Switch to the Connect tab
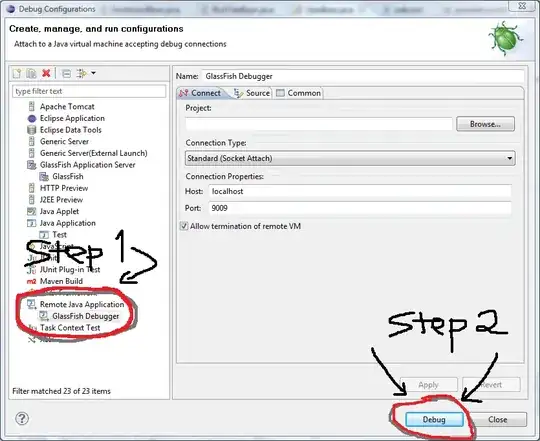 [201, 93]
